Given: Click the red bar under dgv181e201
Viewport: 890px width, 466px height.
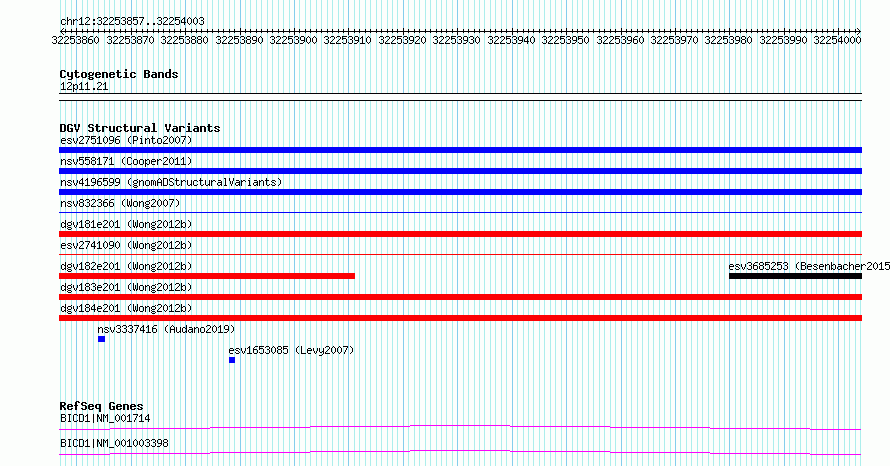Looking at the screenshot, I should (x=460, y=234).
